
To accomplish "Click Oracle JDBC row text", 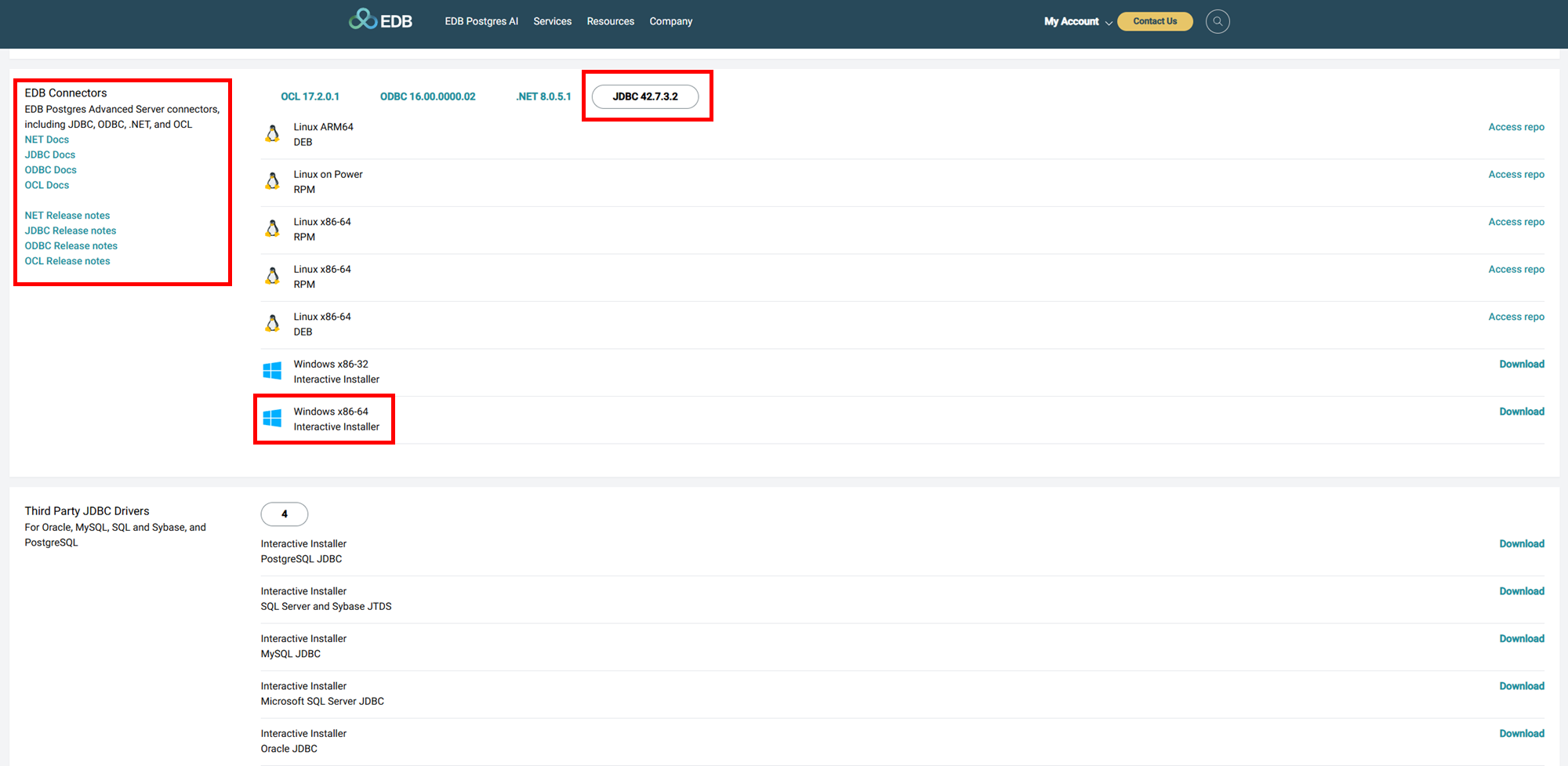I will (x=303, y=741).
